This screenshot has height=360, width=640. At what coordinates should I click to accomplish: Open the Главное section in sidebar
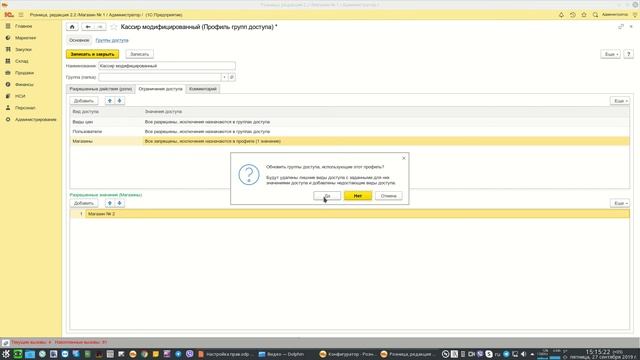[x=24, y=26]
